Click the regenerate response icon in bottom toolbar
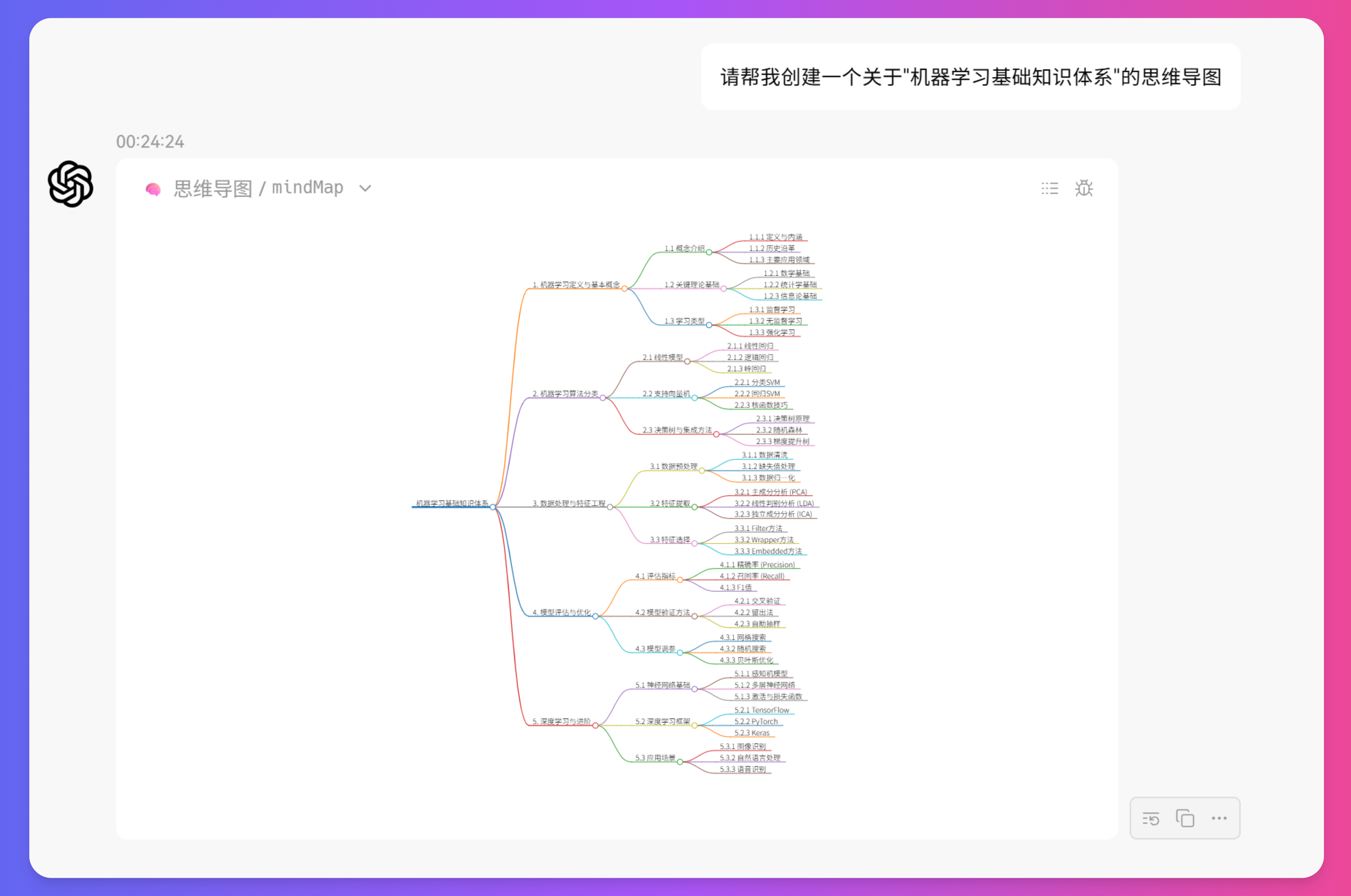The width and height of the screenshot is (1351, 896). point(1151,818)
